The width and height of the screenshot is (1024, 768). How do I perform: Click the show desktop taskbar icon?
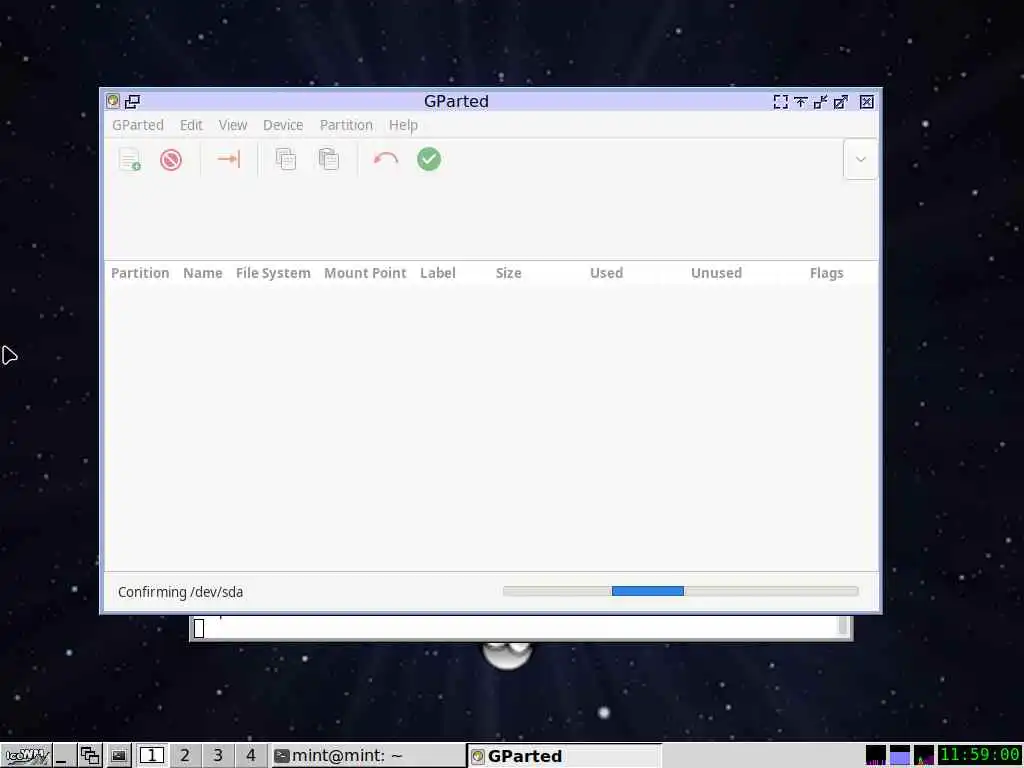(x=63, y=756)
